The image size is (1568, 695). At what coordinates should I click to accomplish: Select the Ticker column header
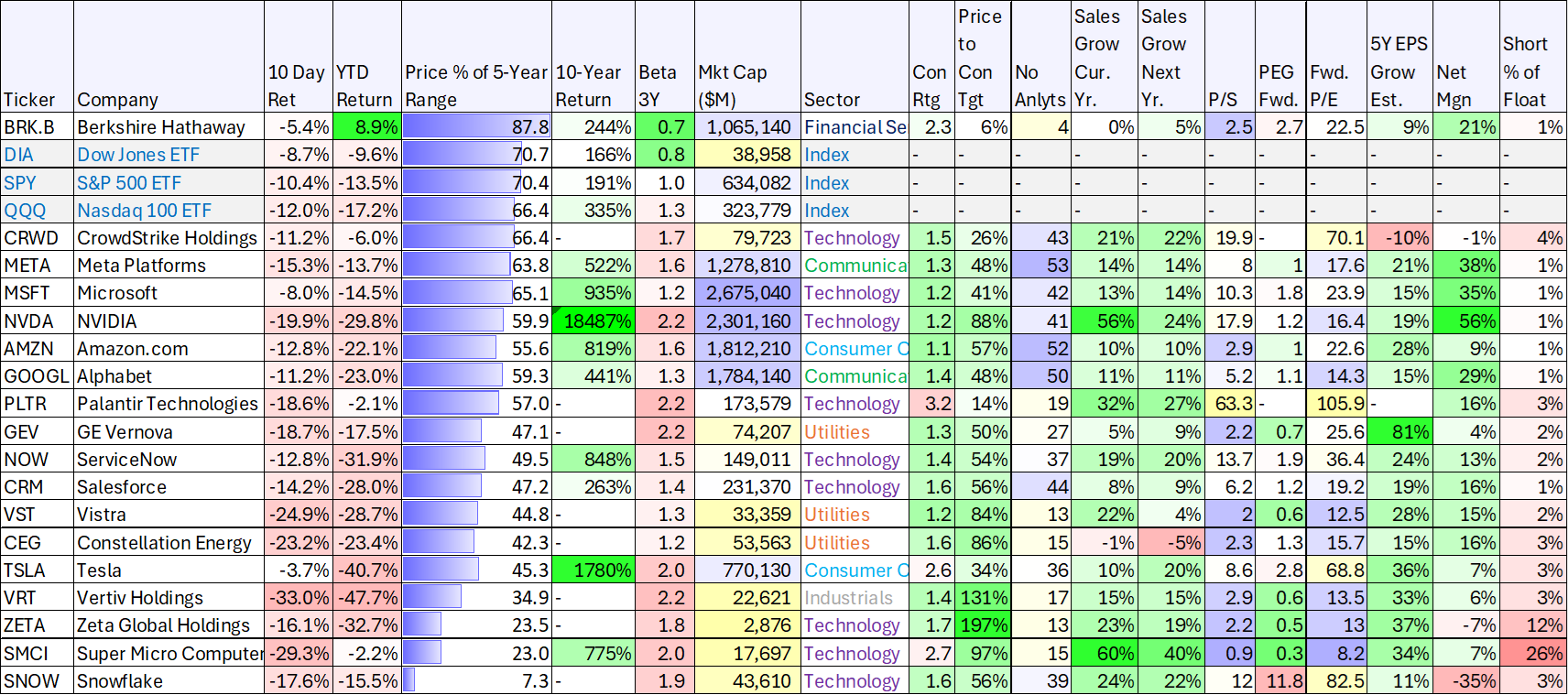[x=38, y=57]
